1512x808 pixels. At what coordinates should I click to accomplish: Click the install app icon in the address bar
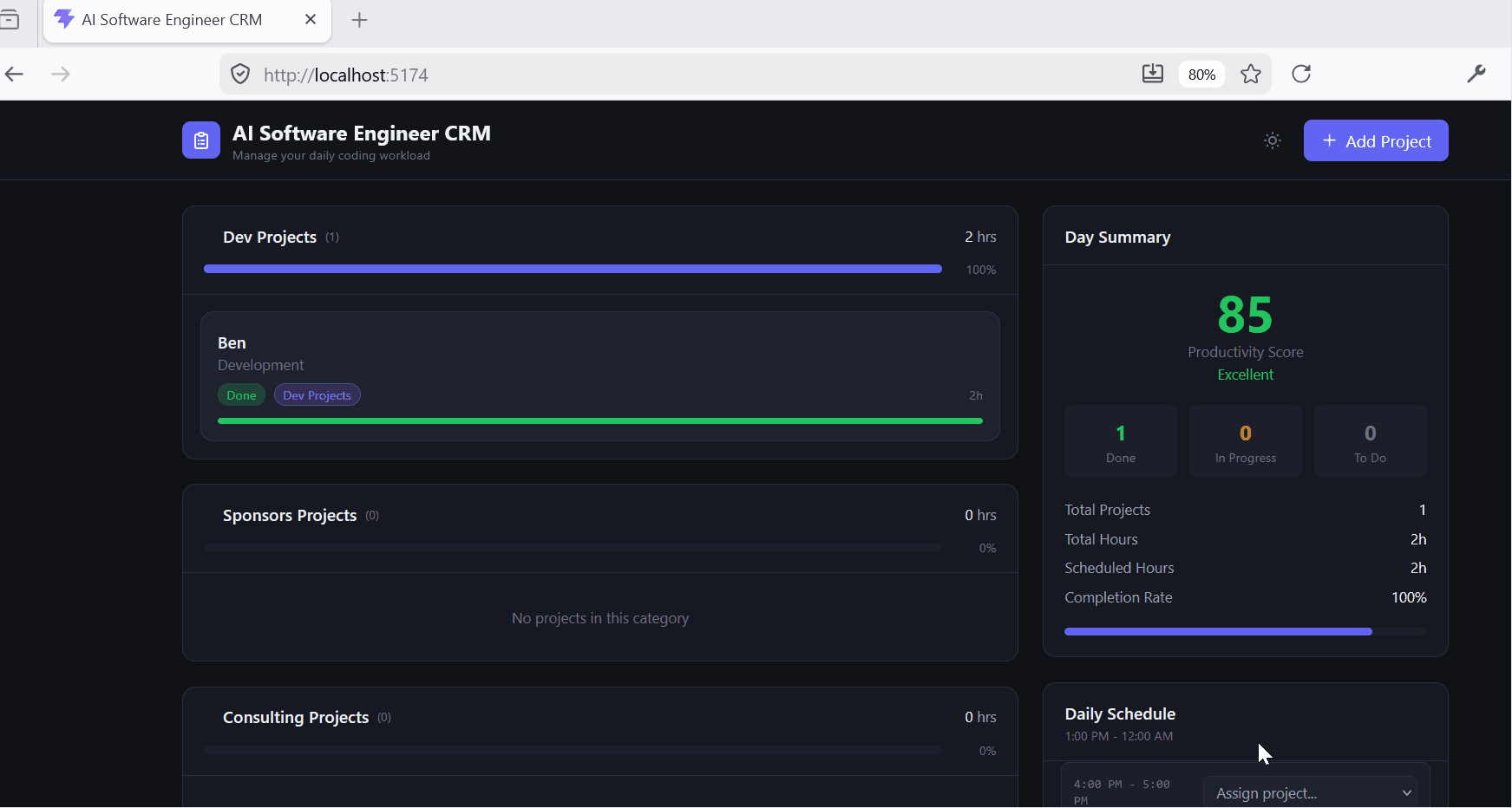1152,75
